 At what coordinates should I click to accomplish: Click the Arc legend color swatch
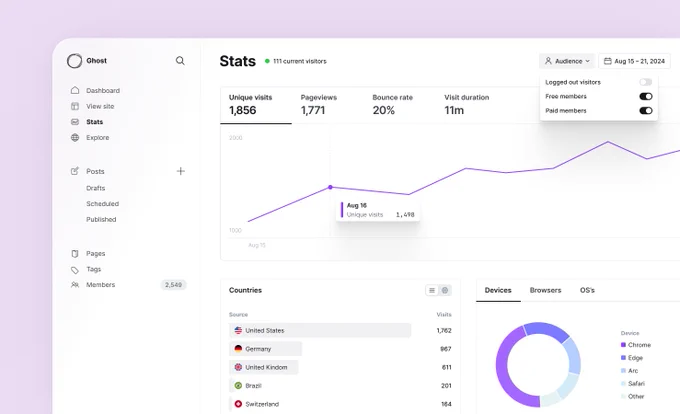coord(623,371)
